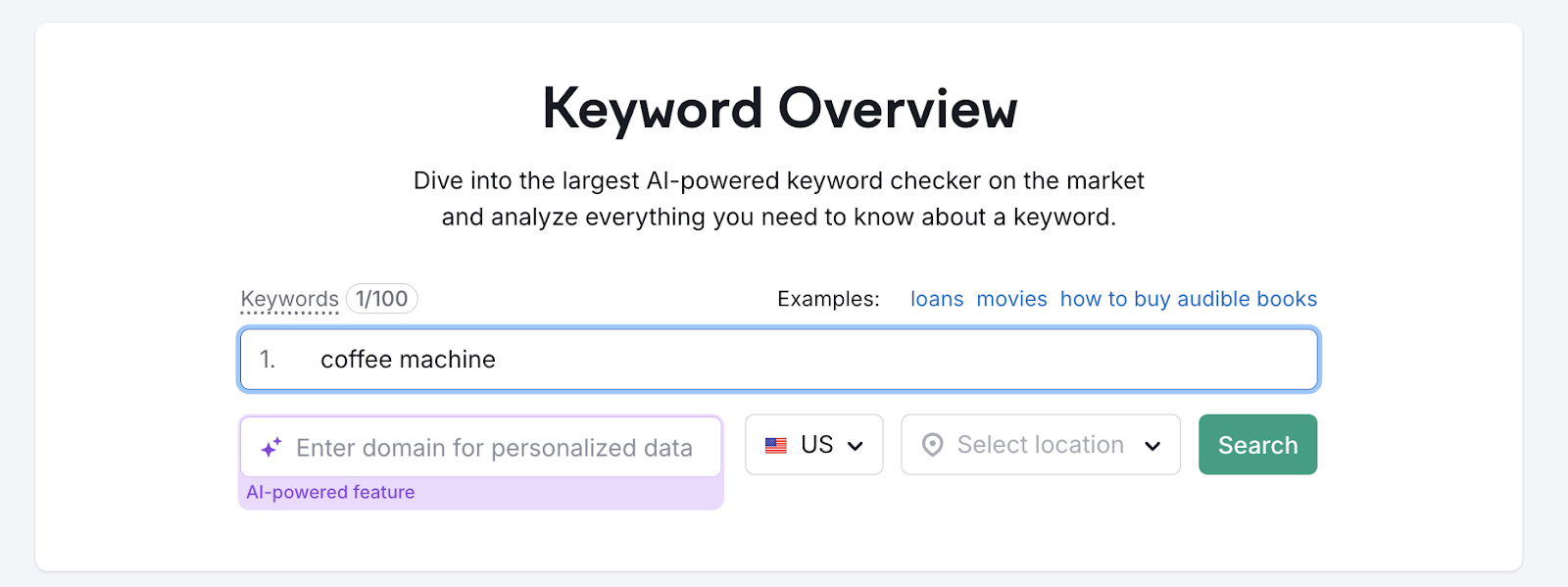The height and width of the screenshot is (587, 1568).
Task: Click 'how to buy audible books' example
Action: [x=1188, y=299]
